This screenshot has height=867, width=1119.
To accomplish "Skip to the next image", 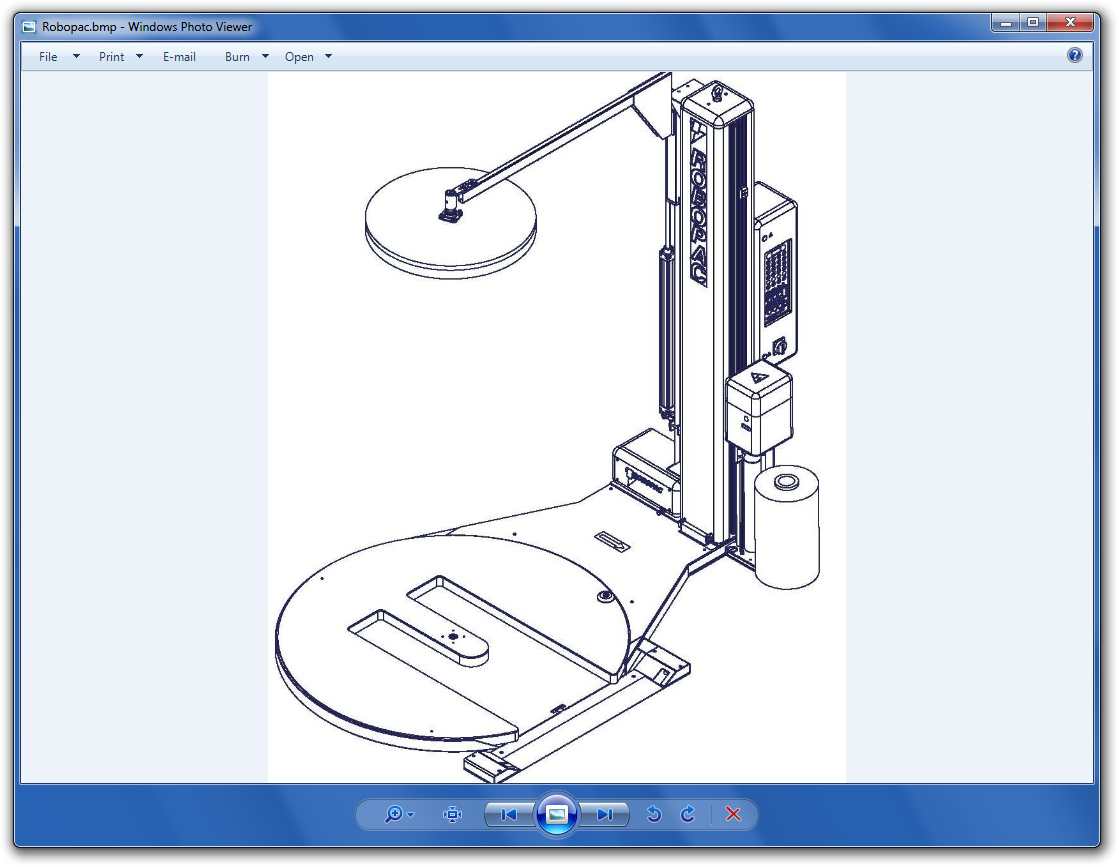I will point(604,815).
